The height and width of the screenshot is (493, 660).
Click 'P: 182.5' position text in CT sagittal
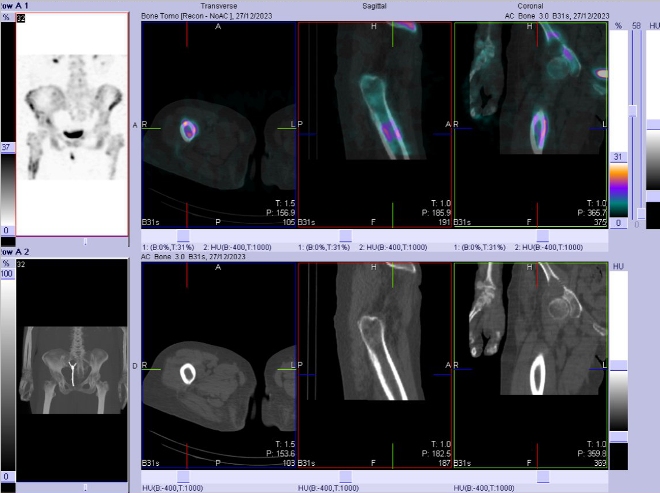pyautogui.click(x=436, y=454)
